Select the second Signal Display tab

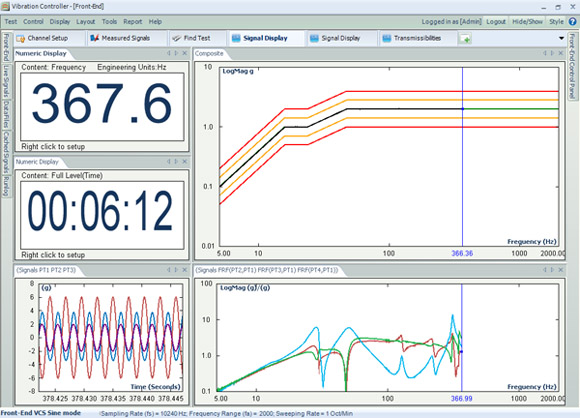(x=341, y=38)
